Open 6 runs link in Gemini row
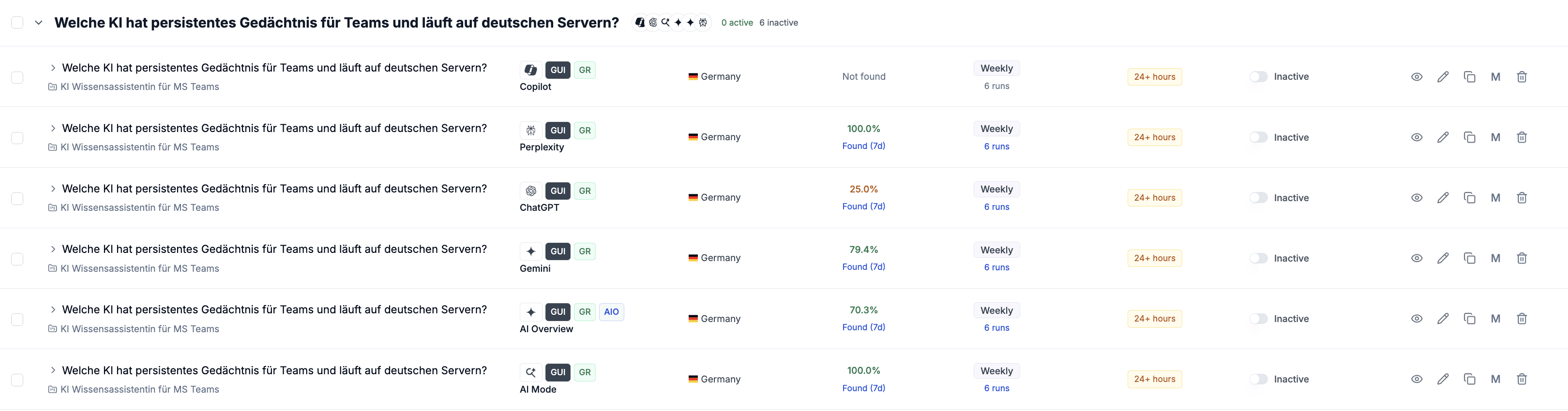 (996, 267)
